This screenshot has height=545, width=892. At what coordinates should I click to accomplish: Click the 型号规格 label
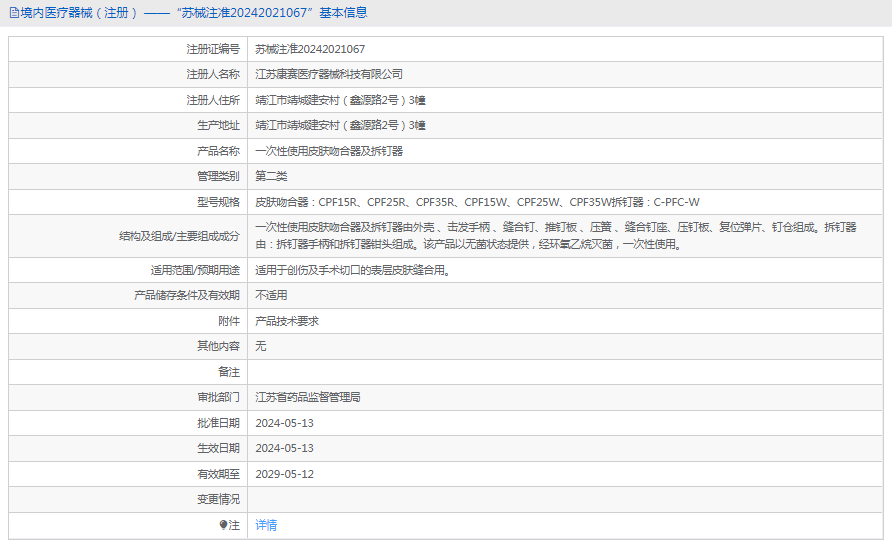218,202
